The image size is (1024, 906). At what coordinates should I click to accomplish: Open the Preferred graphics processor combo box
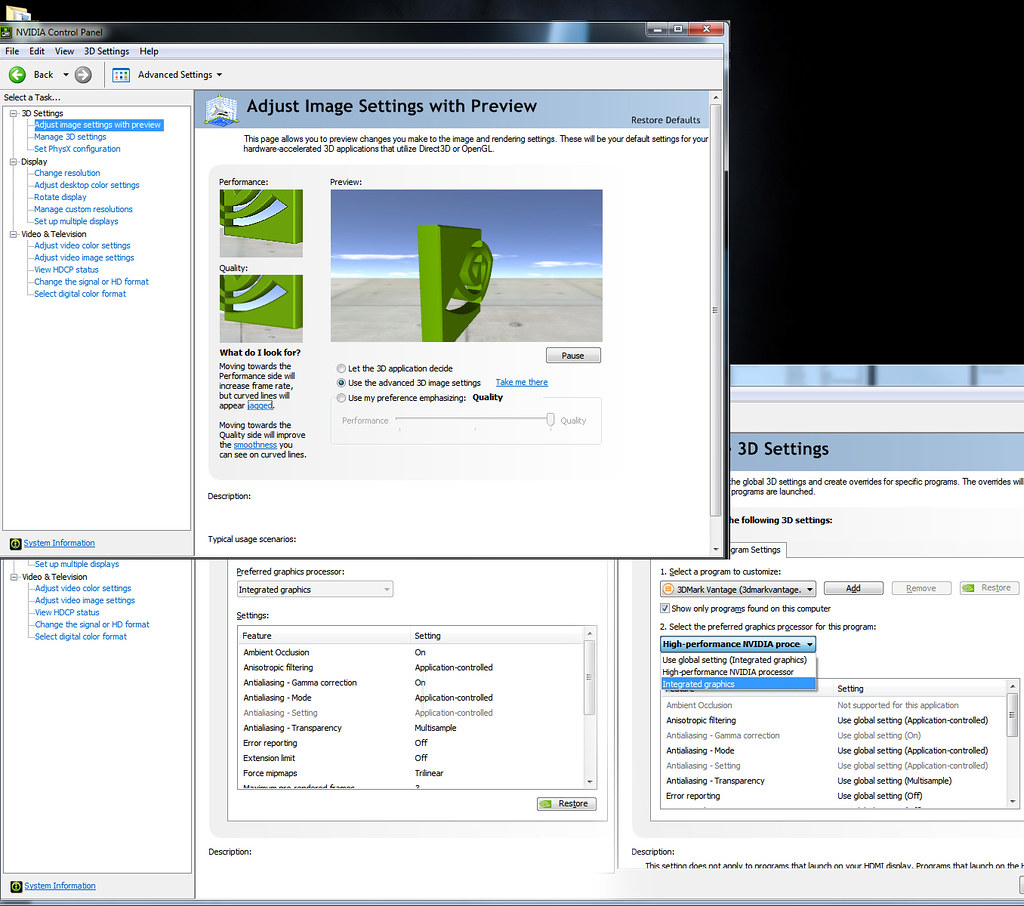click(315, 589)
